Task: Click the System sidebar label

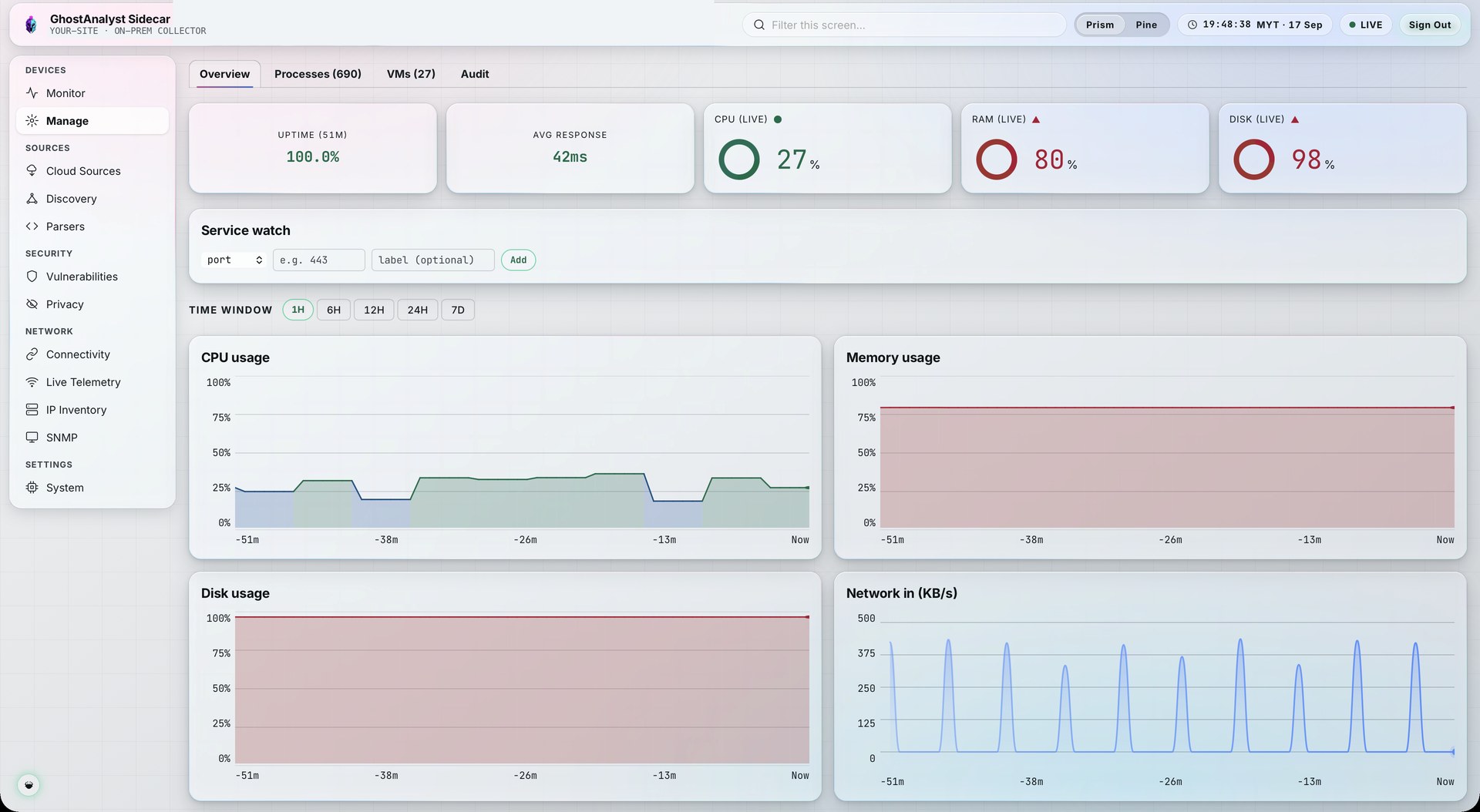Action: (65, 488)
